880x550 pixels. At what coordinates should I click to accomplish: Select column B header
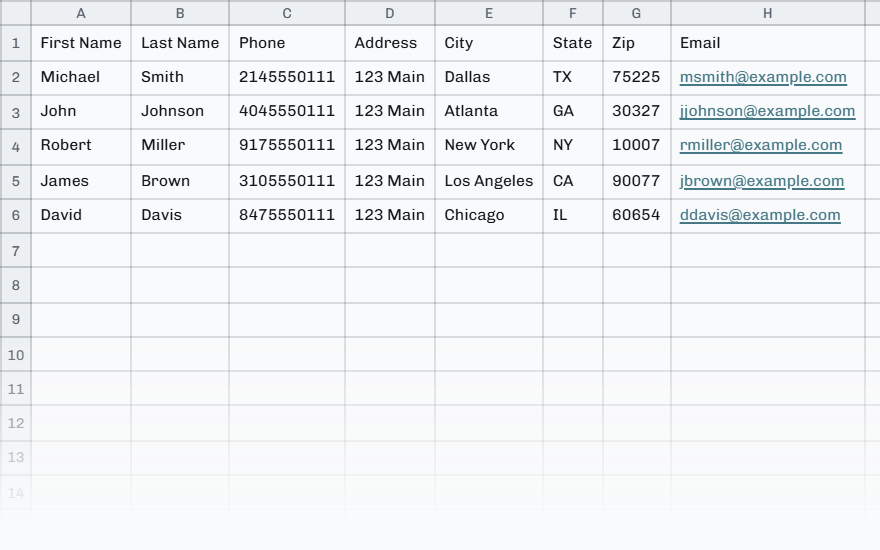click(180, 13)
